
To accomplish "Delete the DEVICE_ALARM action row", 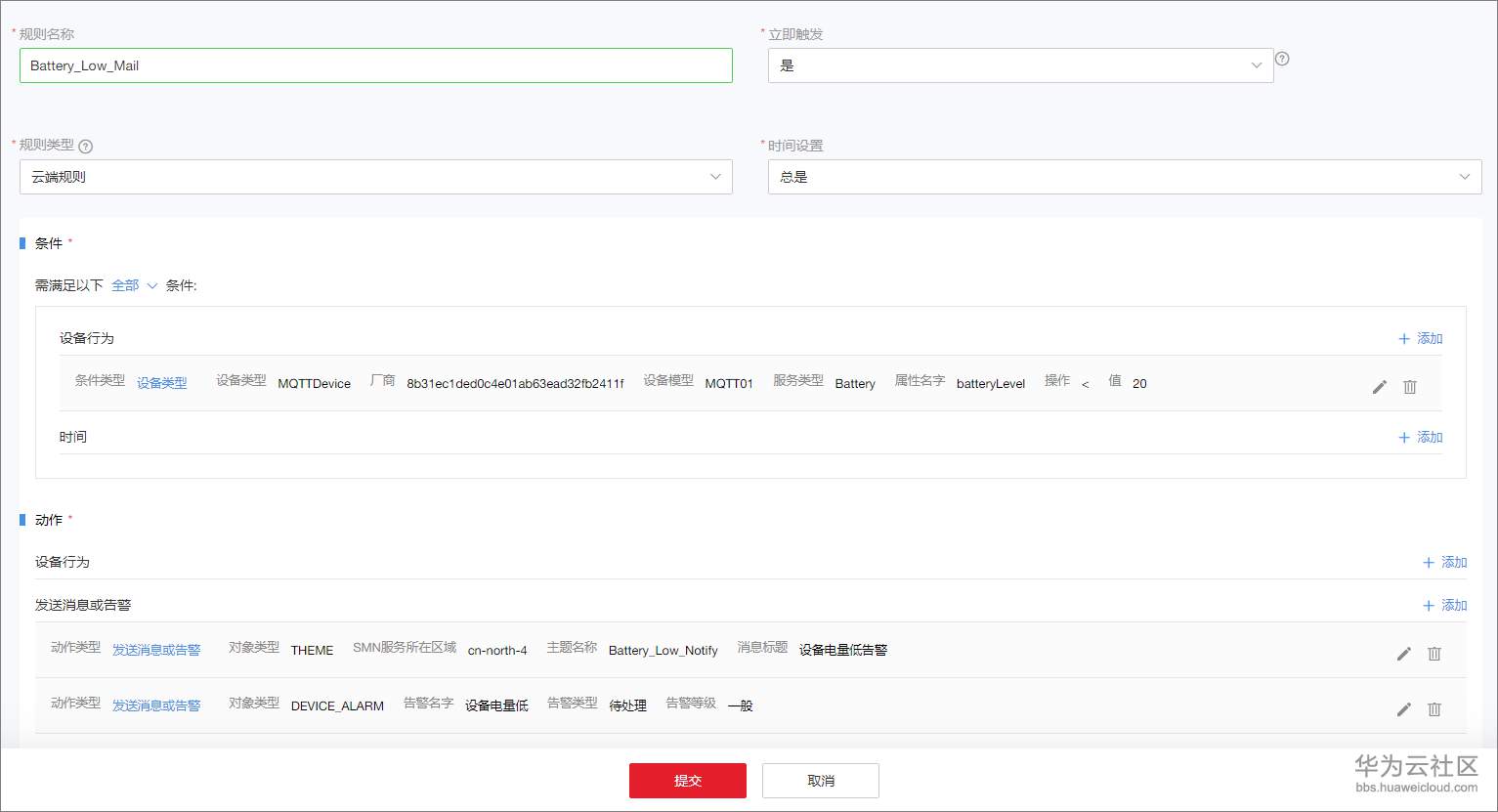I will tap(1434, 709).
